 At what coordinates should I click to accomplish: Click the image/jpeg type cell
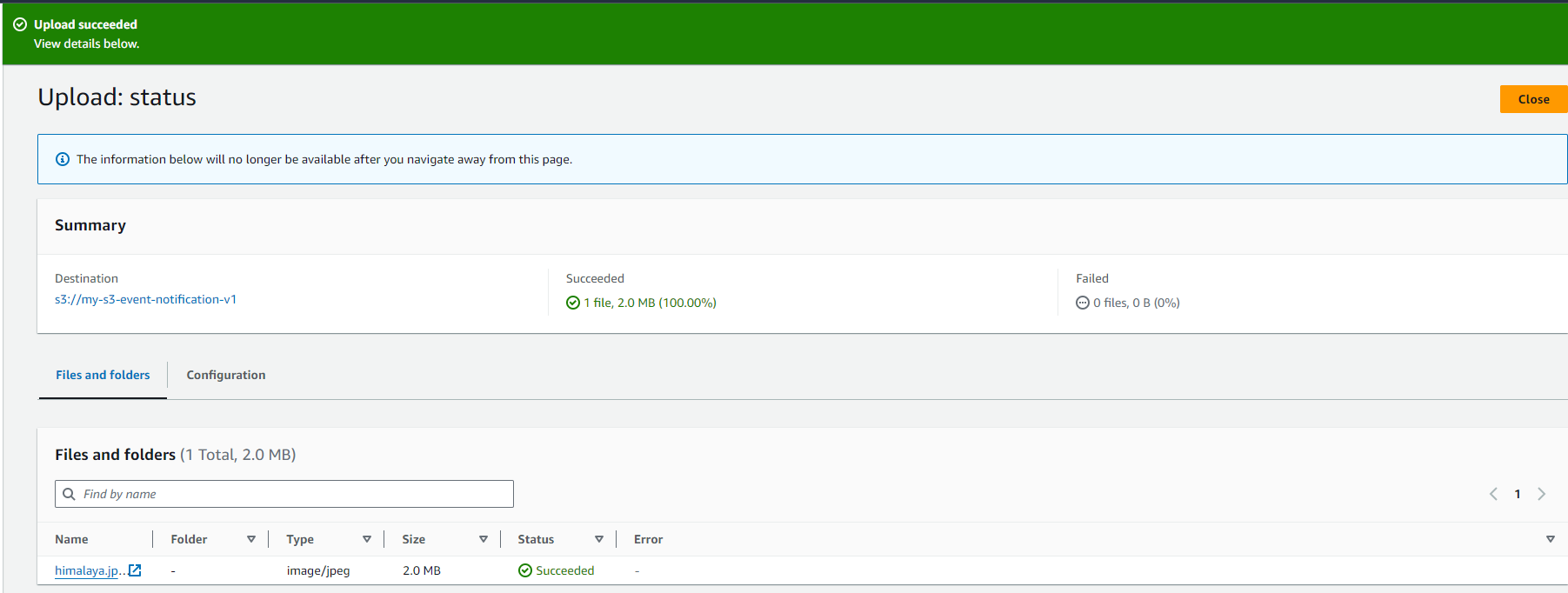[318, 570]
